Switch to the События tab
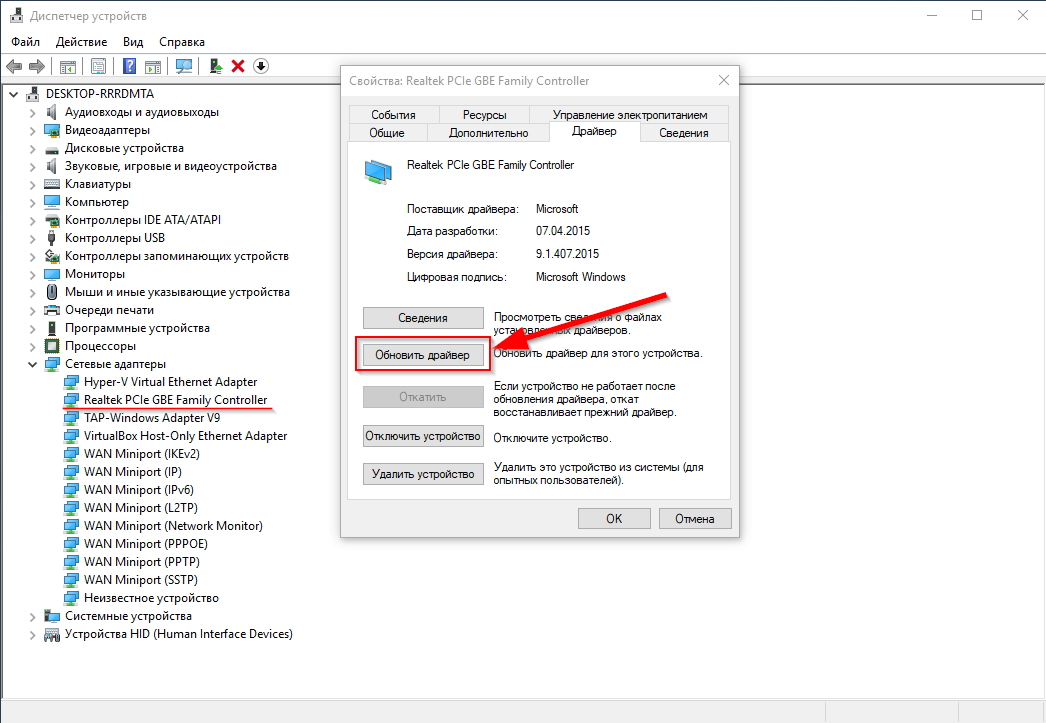 coord(394,115)
